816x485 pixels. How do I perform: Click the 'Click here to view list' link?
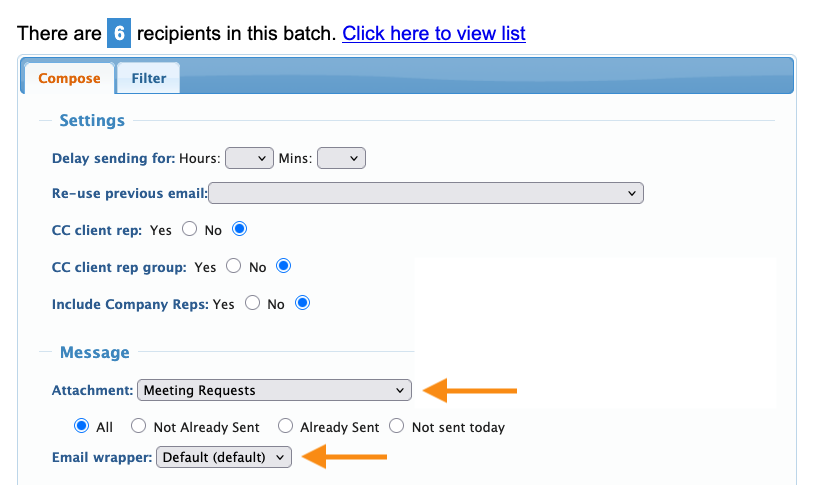point(433,34)
